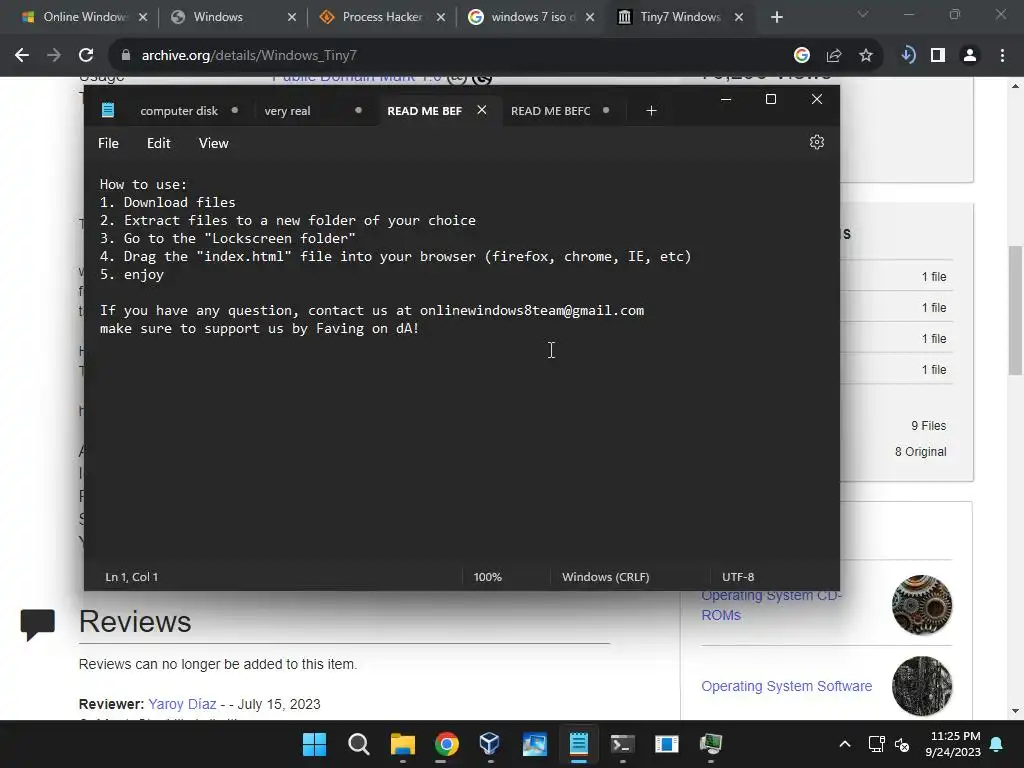The width and height of the screenshot is (1024, 768).
Task: Close the Process Hacker browser tab
Action: coord(441,17)
